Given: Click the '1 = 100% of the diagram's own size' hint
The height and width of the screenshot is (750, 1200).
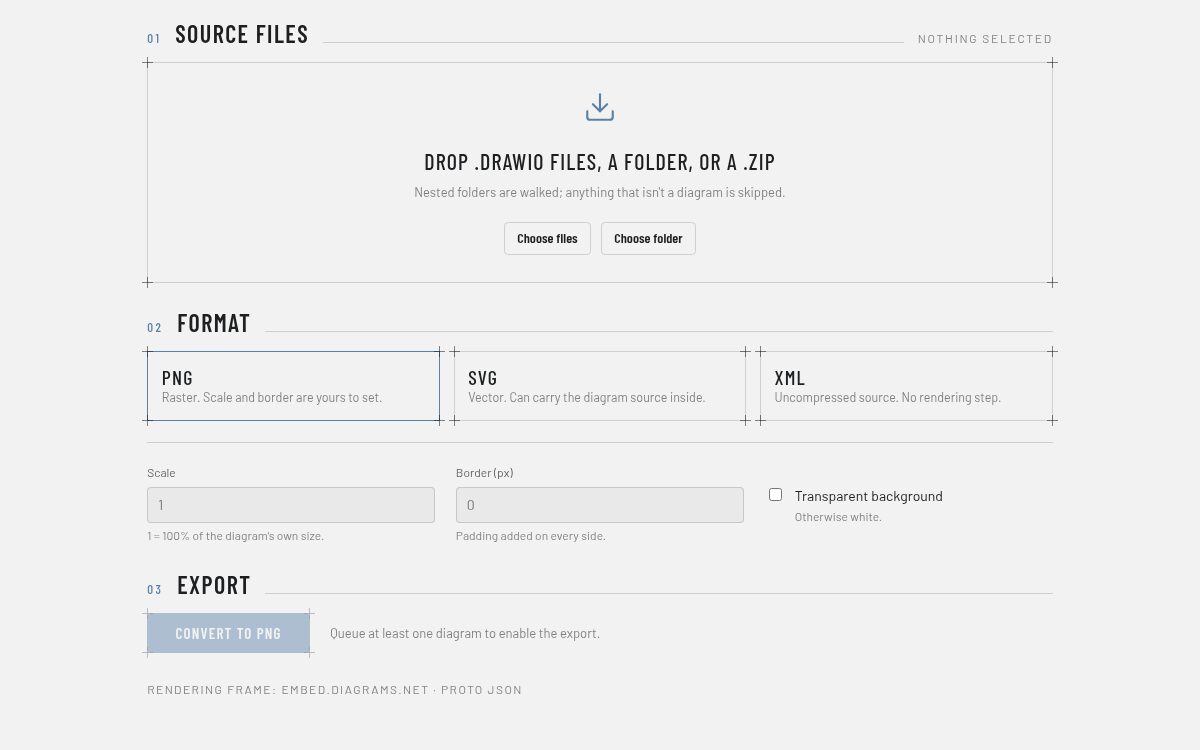Looking at the screenshot, I should point(235,536).
